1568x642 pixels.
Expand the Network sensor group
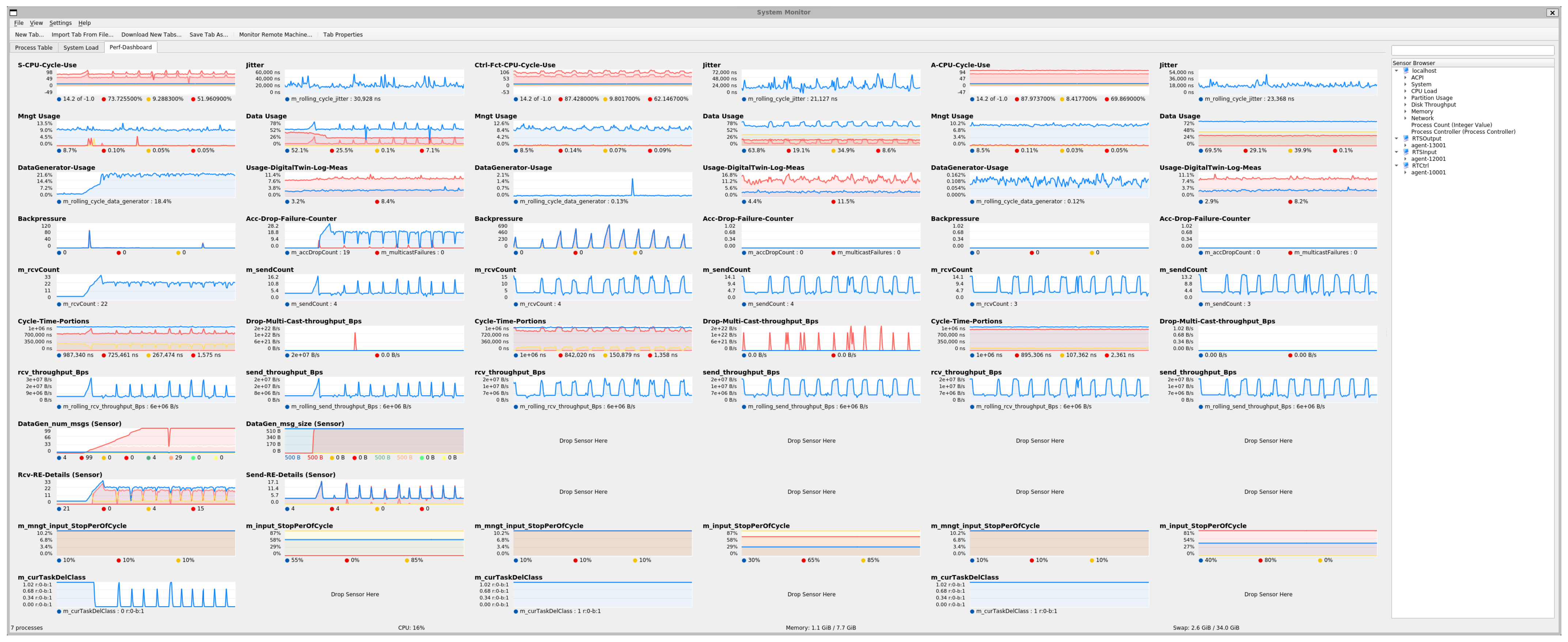pyautogui.click(x=1405, y=118)
